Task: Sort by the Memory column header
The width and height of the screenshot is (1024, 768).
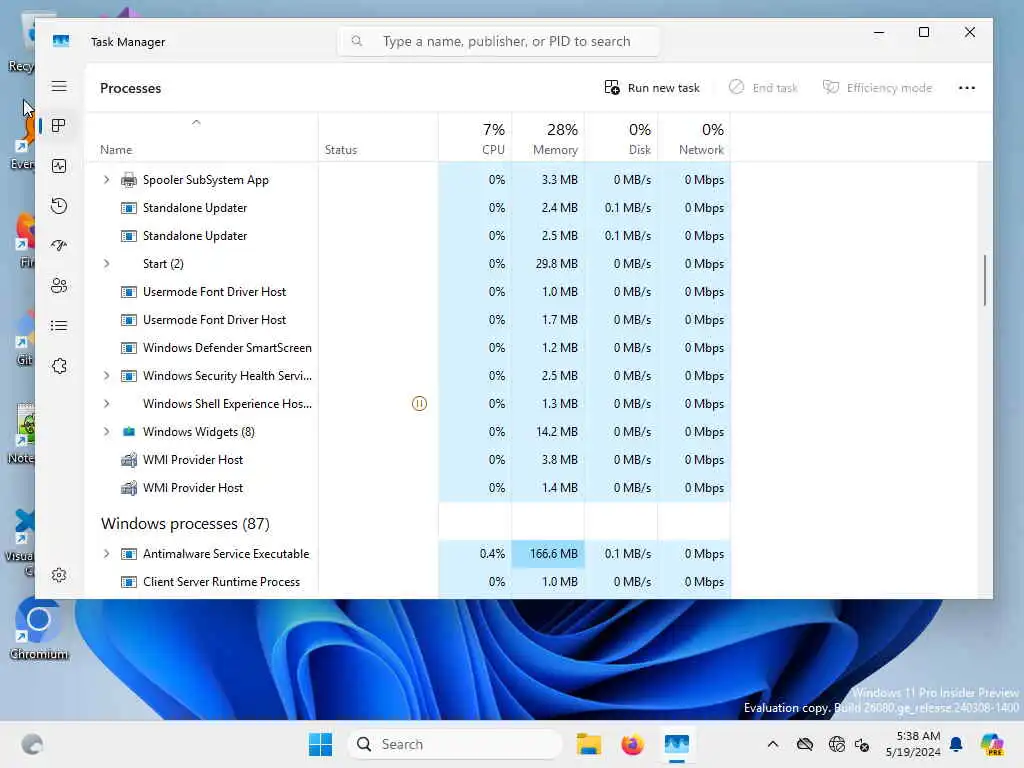Action: click(x=548, y=138)
